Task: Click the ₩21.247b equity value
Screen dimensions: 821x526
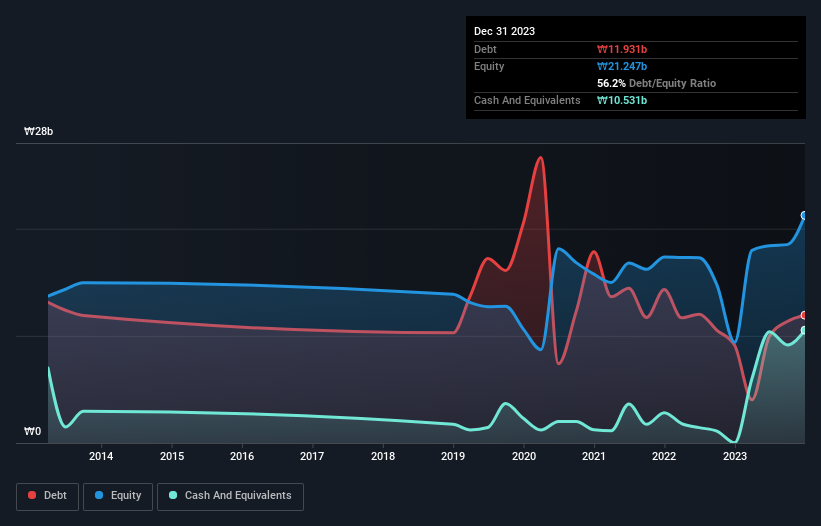Action: click(x=622, y=66)
